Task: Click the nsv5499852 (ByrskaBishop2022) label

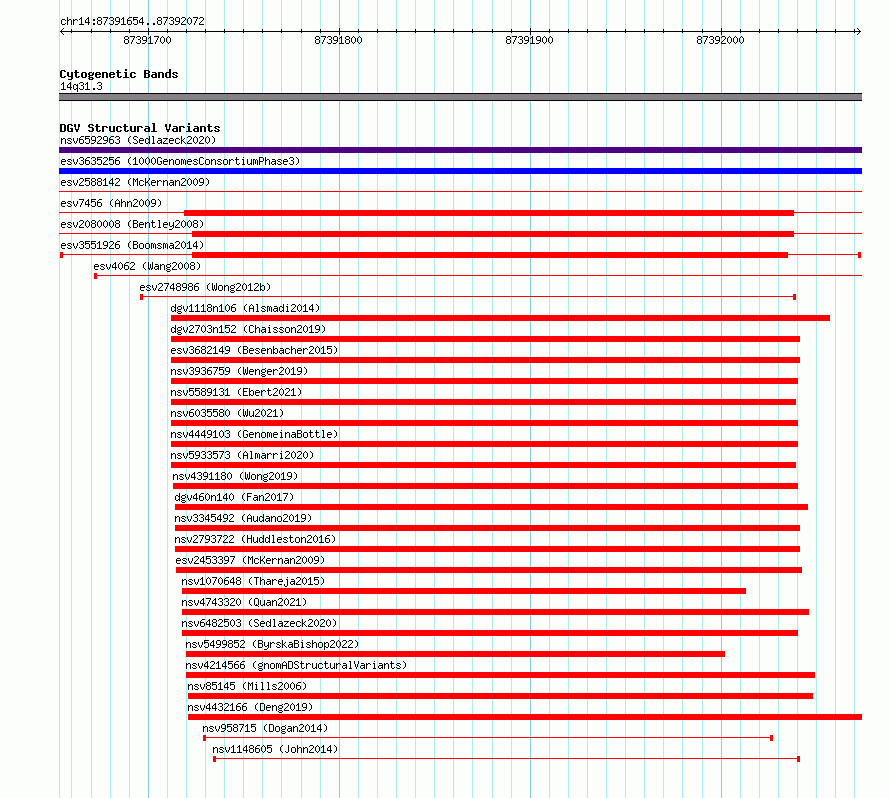Action: click(x=272, y=644)
